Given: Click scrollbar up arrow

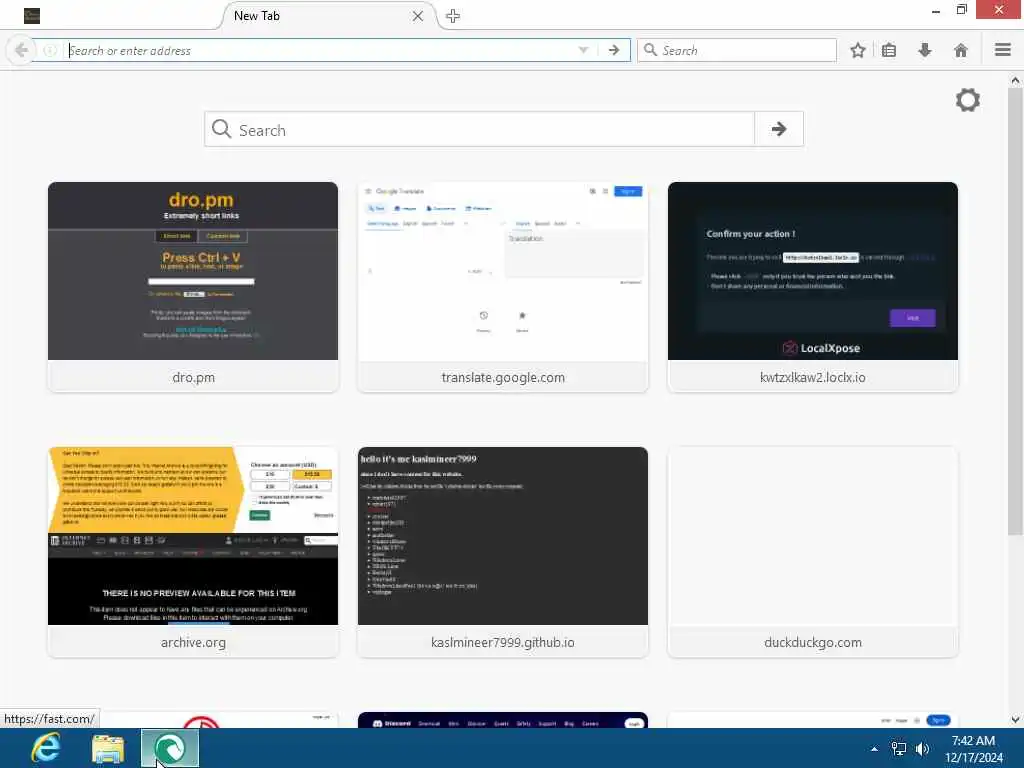Looking at the screenshot, I should [1015, 80].
